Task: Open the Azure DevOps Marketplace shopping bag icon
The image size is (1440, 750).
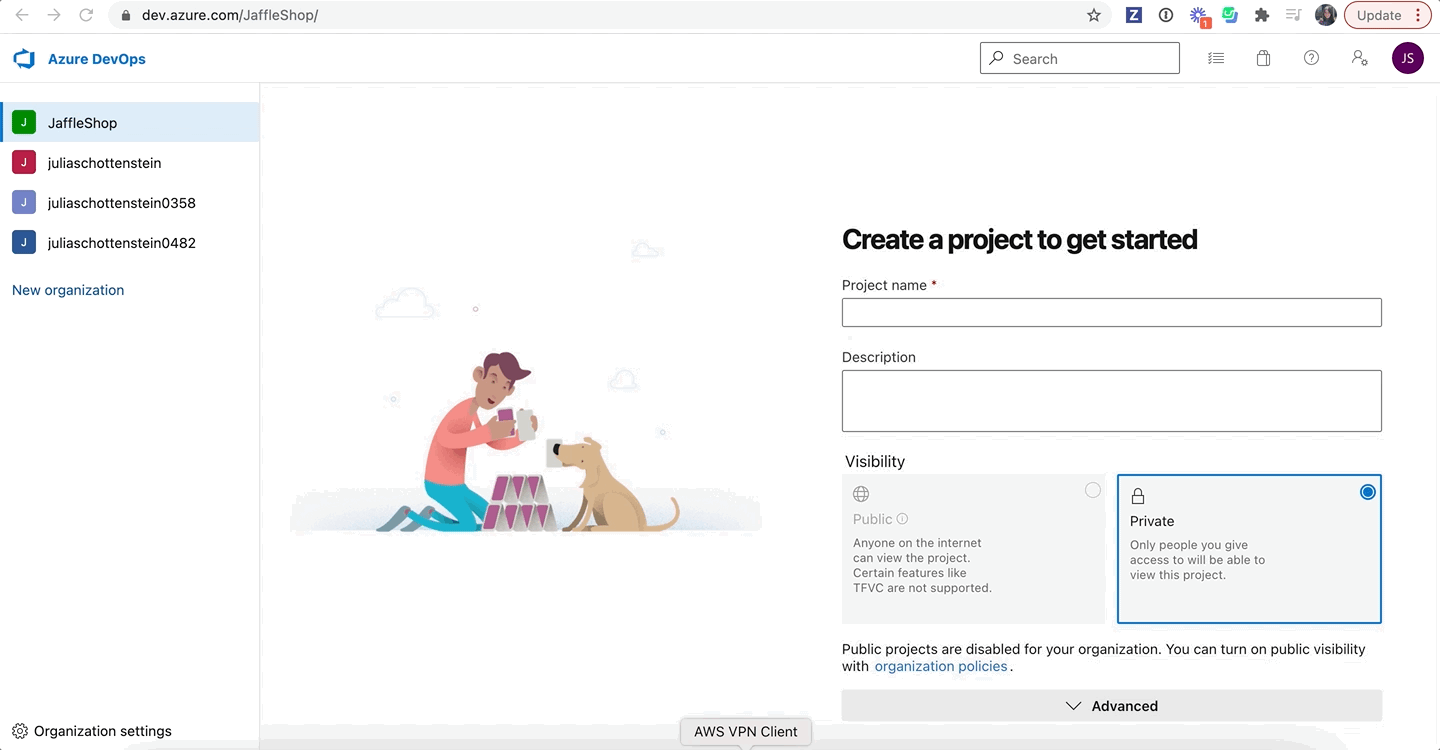Action: [1263, 58]
